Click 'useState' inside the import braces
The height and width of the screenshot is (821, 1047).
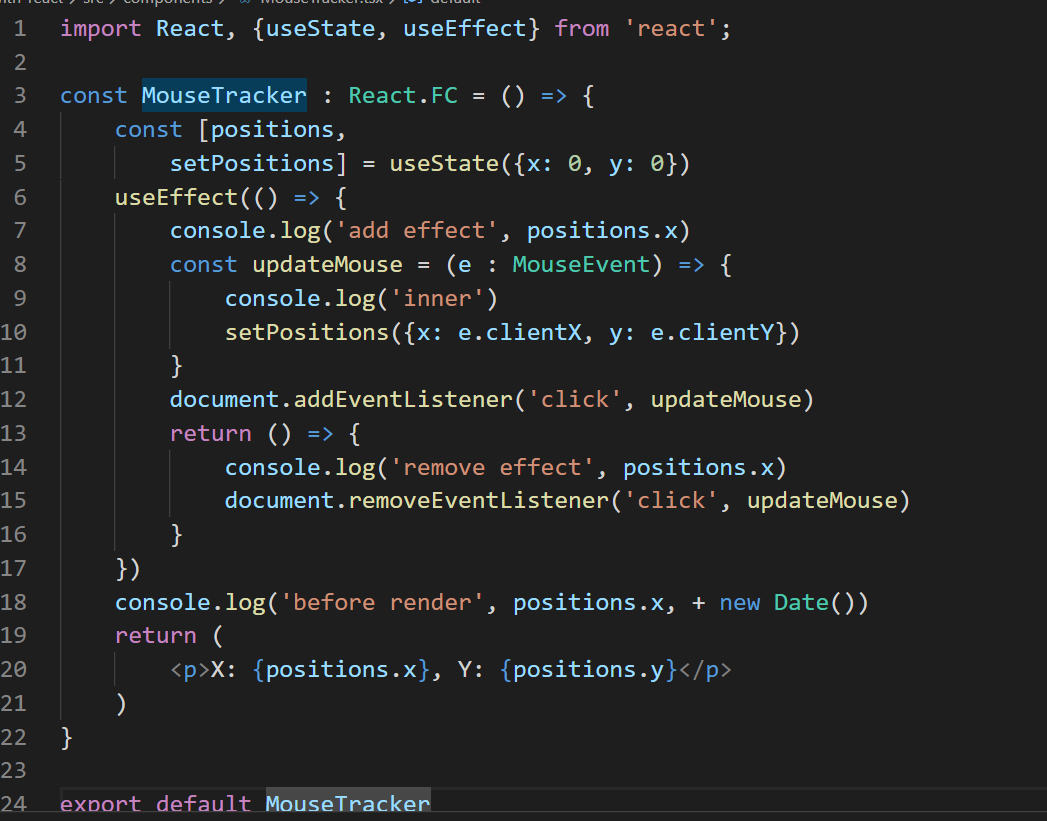321,29
